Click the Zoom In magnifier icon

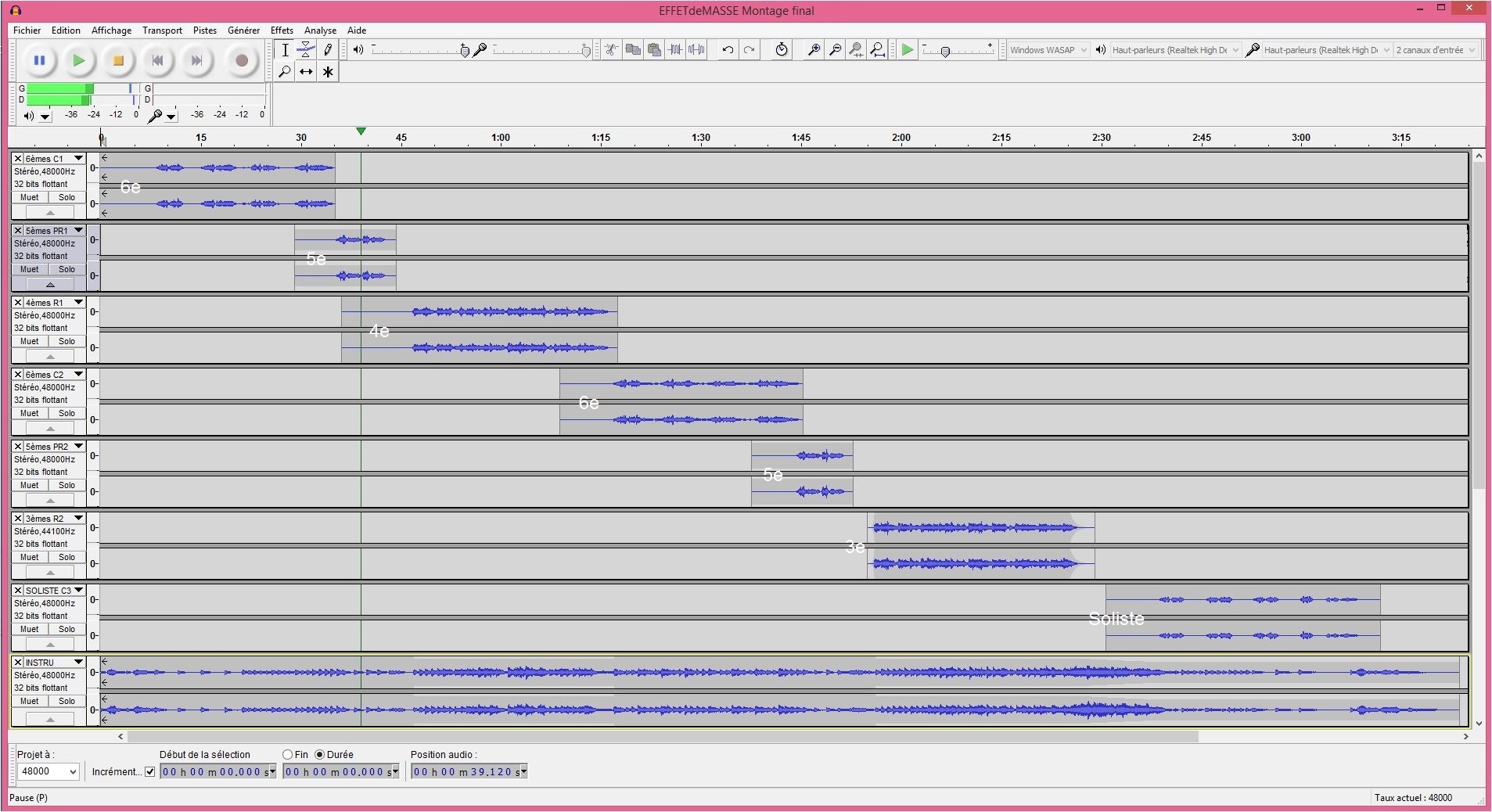[x=814, y=50]
